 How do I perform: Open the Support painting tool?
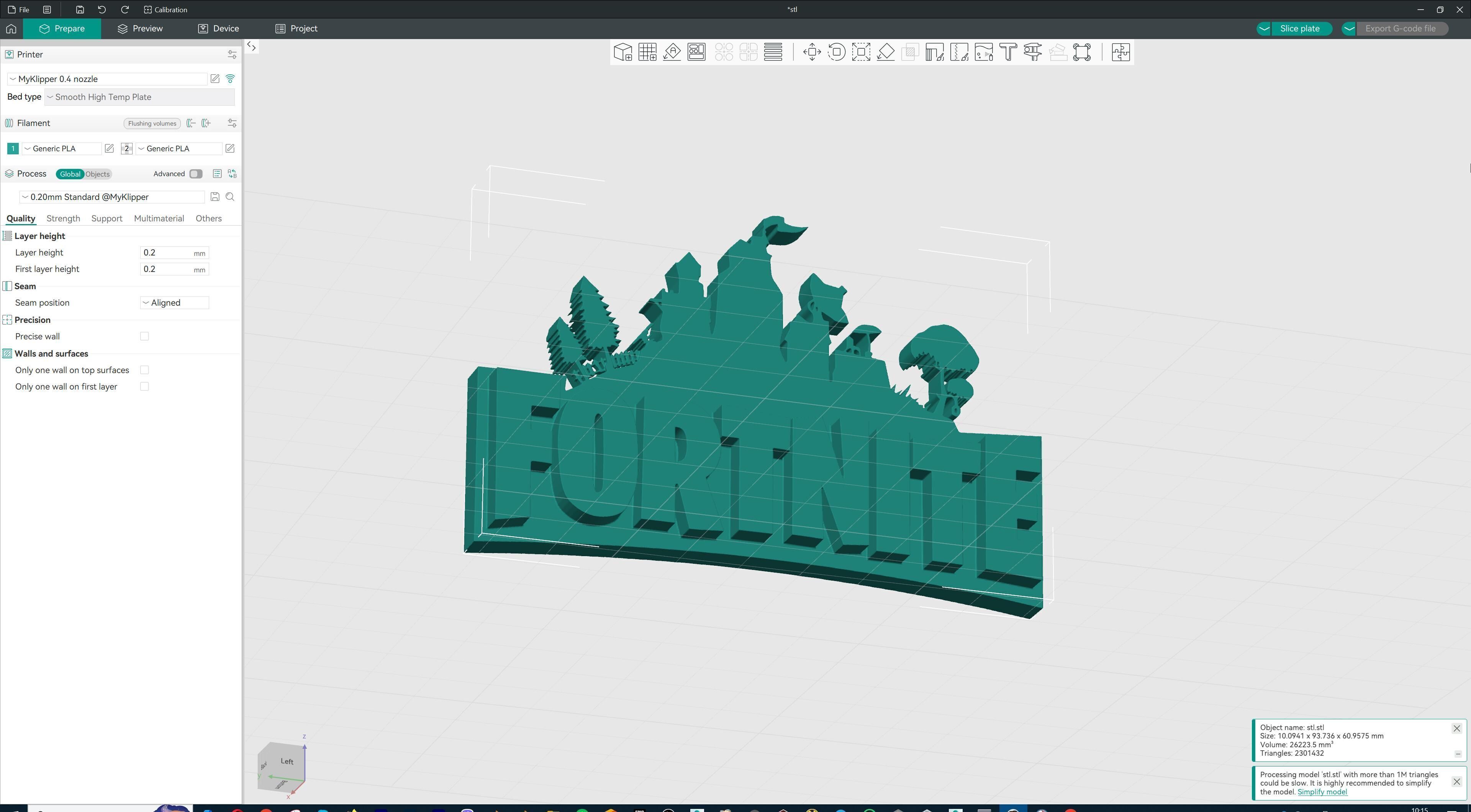click(x=935, y=52)
